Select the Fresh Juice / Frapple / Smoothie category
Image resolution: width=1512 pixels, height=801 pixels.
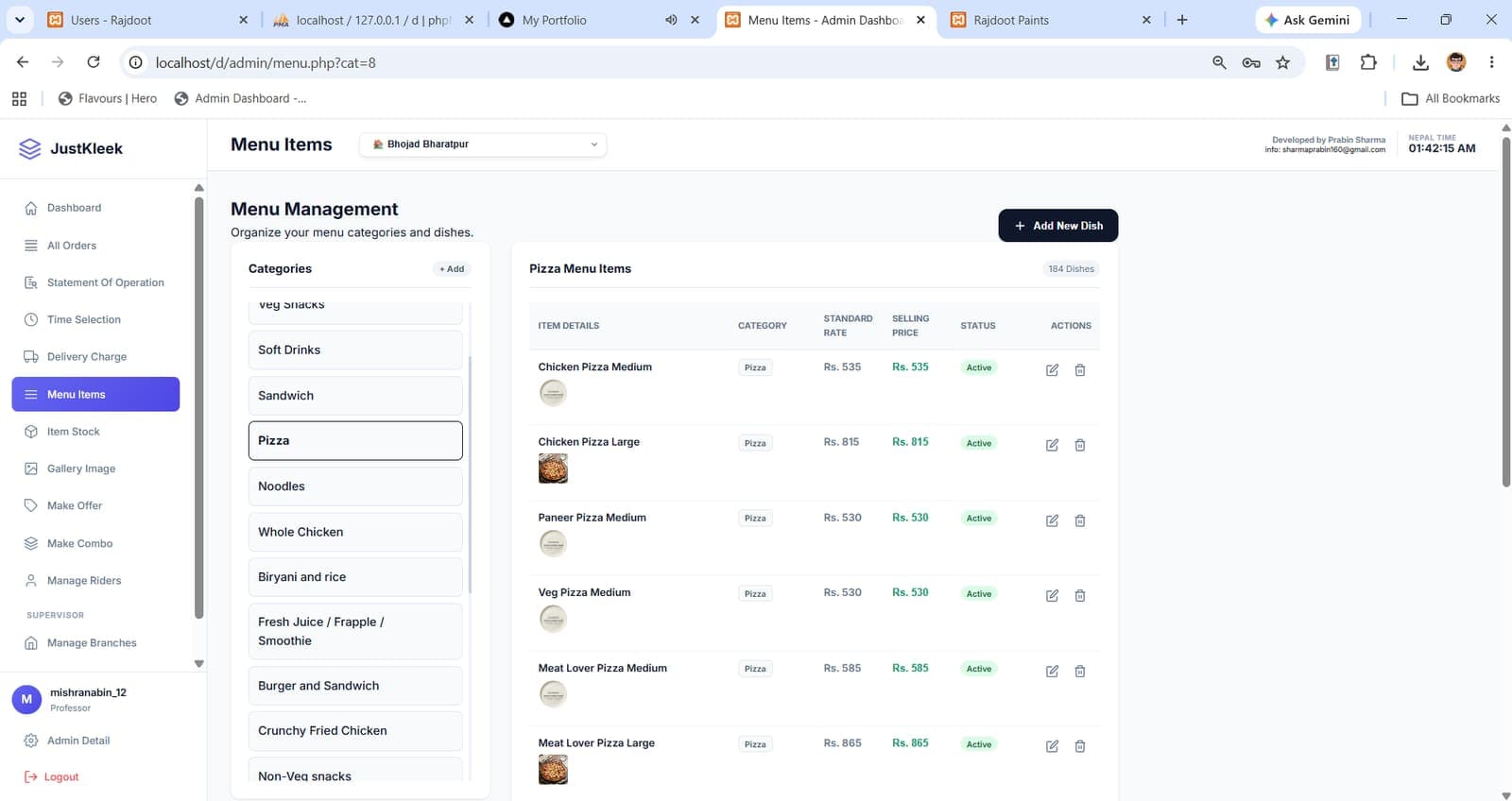[x=355, y=631]
